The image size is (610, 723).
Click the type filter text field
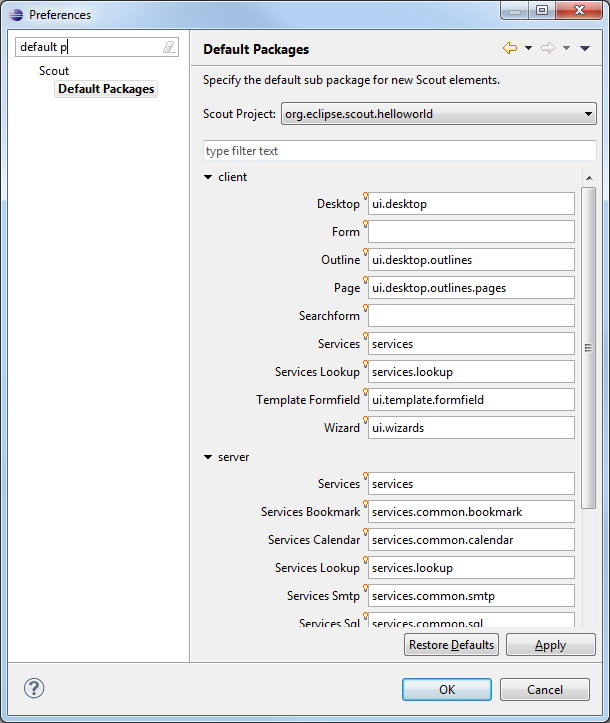click(x=400, y=151)
